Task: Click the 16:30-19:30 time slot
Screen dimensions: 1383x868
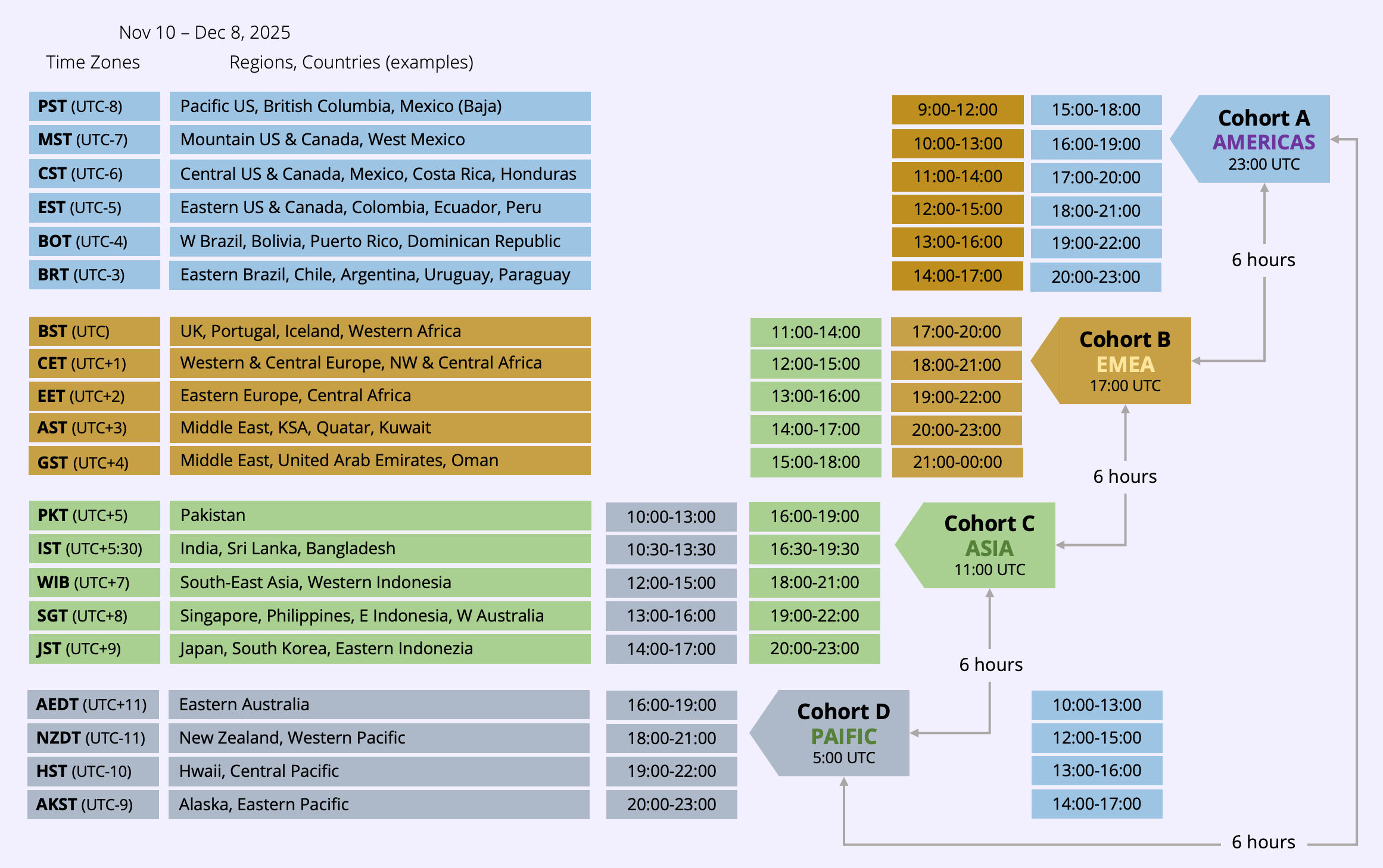Action: pyautogui.click(x=814, y=548)
